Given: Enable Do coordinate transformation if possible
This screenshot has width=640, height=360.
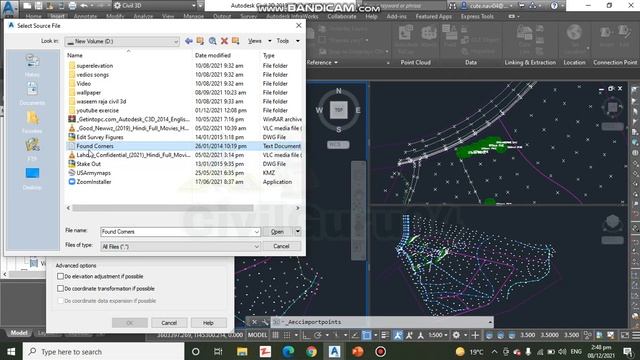Looking at the screenshot, I should click(60, 289).
